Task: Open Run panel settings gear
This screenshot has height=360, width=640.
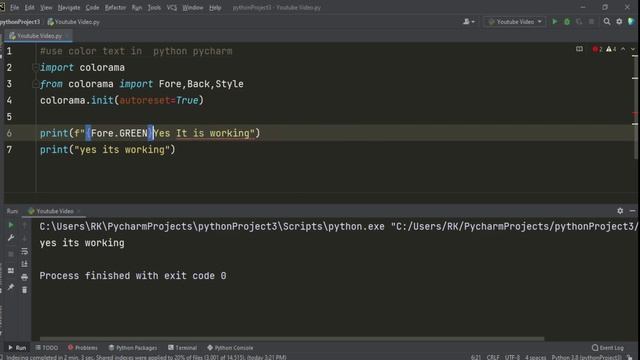Action: [620, 211]
